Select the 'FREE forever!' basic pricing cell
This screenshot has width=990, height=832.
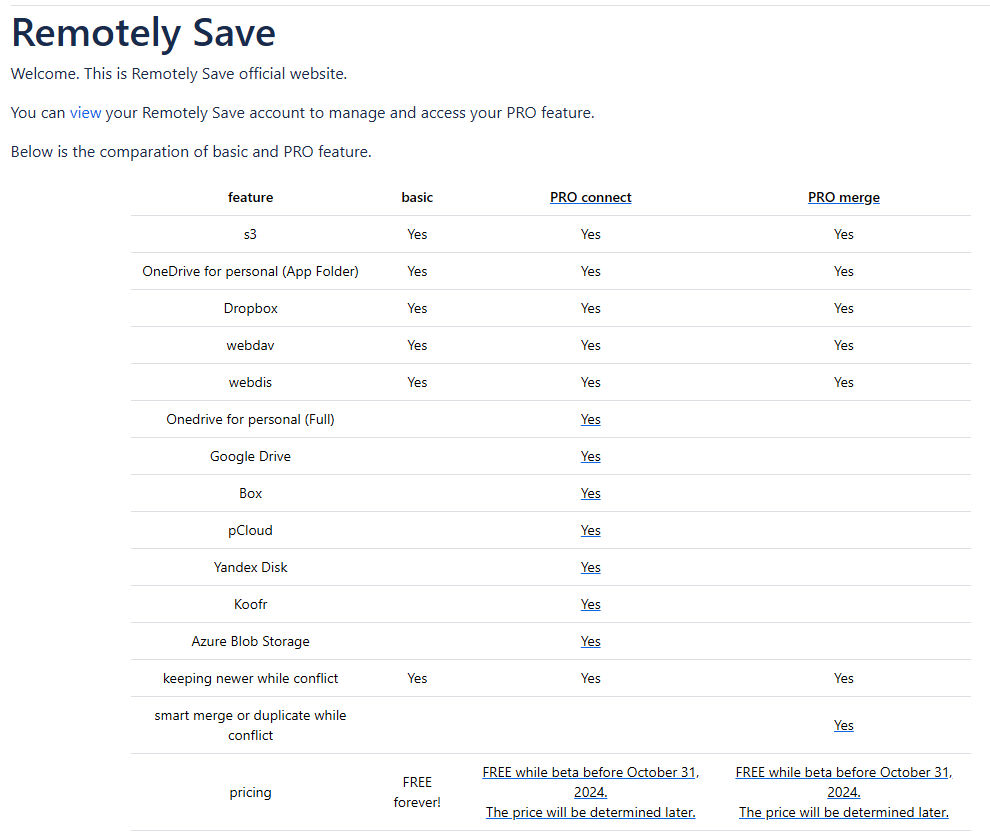pos(417,792)
